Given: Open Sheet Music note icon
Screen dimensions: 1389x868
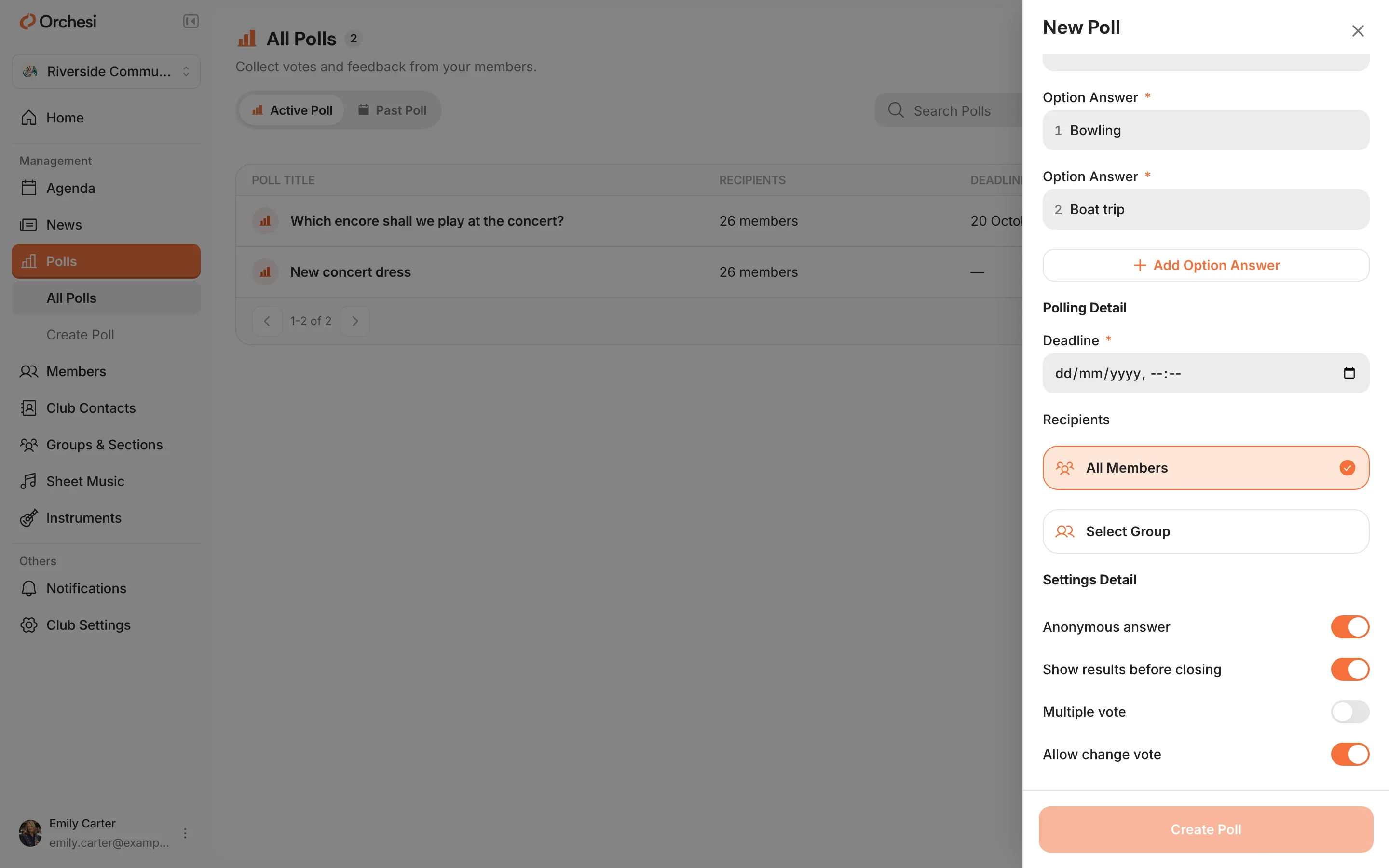Looking at the screenshot, I should click(29, 481).
